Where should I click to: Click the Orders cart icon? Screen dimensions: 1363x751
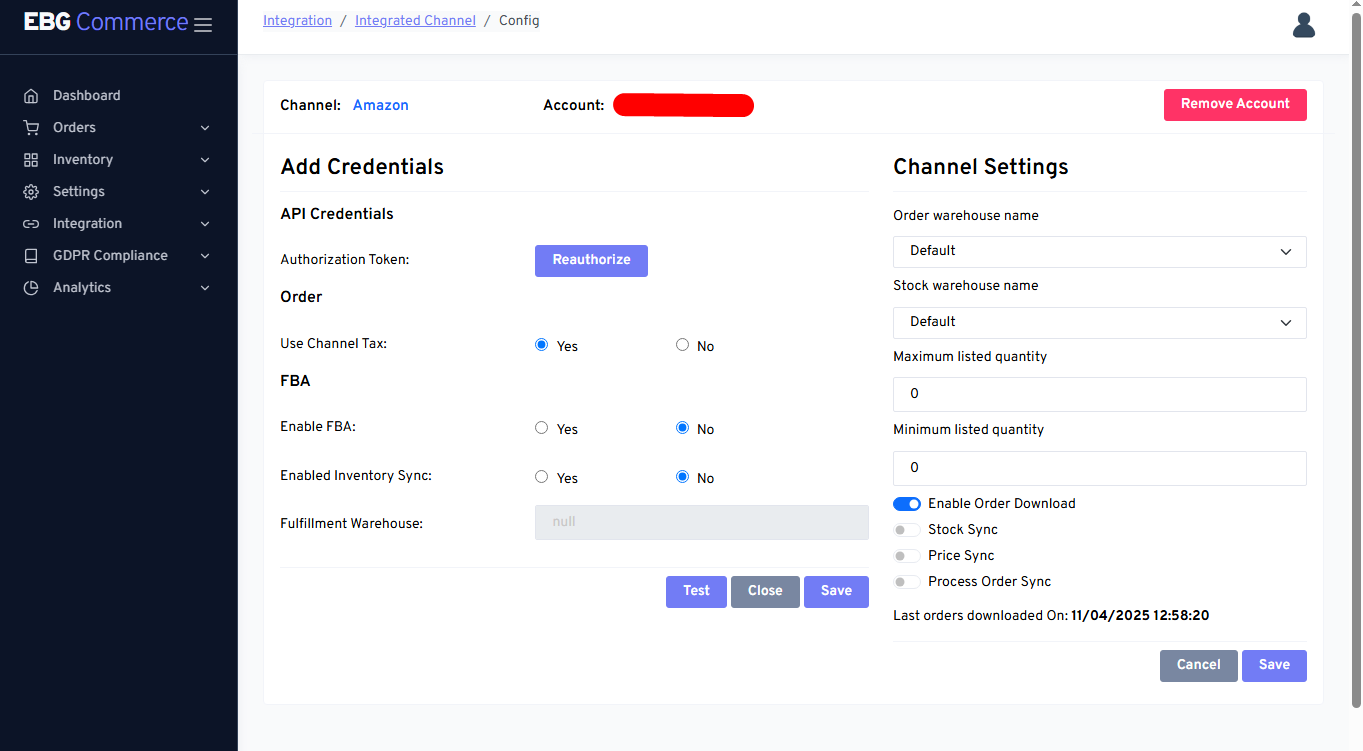point(31,128)
